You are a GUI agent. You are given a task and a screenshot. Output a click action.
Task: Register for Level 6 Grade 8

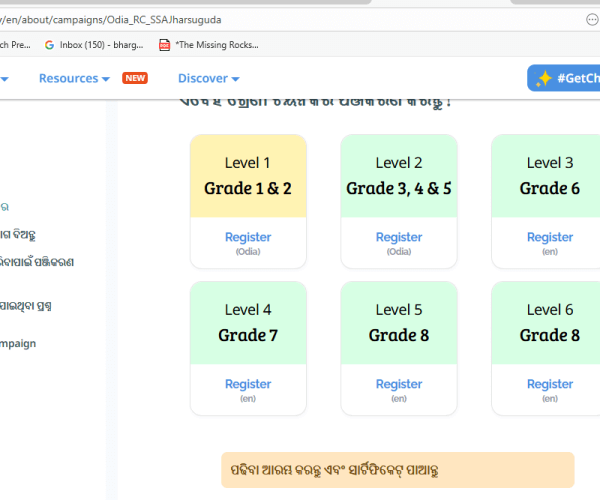pos(550,384)
